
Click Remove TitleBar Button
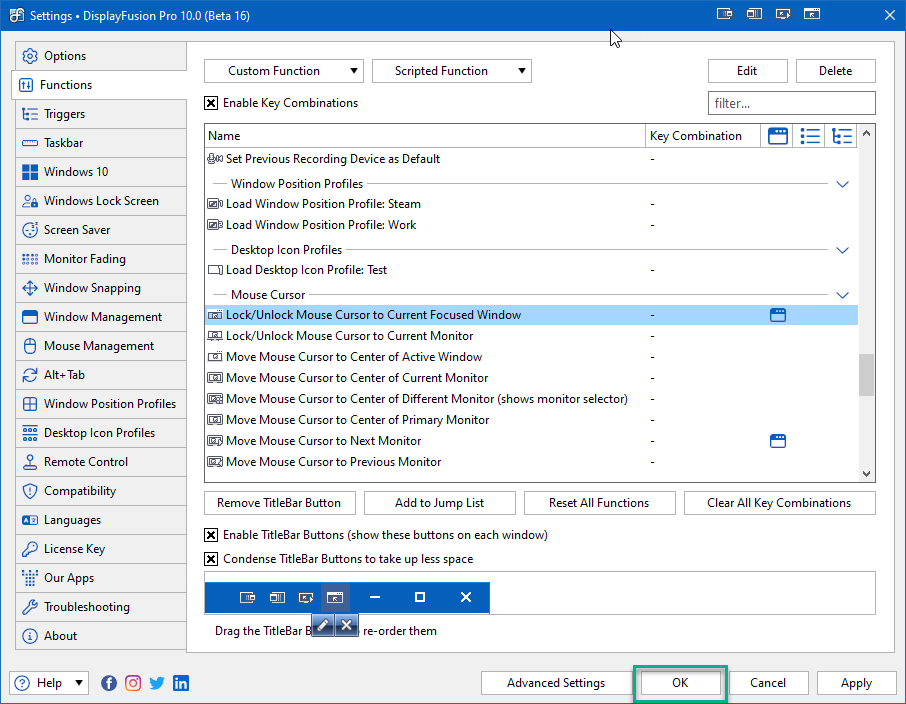tap(280, 503)
